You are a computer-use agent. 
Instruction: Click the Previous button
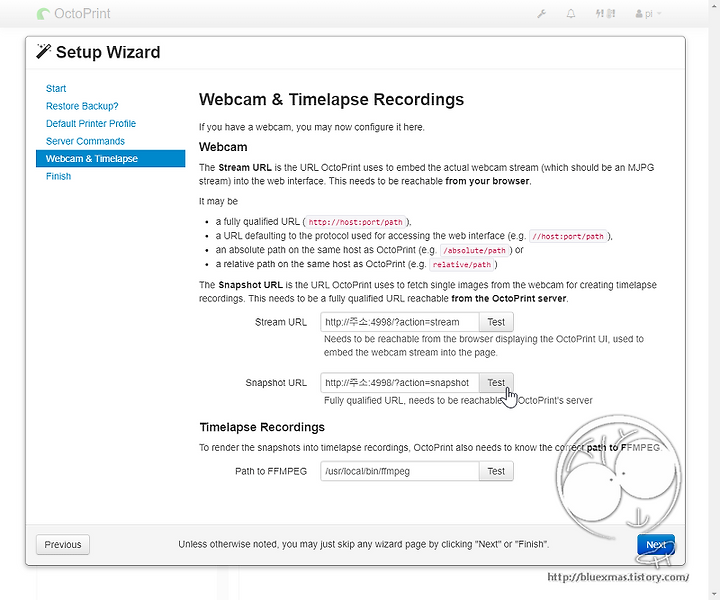point(63,544)
